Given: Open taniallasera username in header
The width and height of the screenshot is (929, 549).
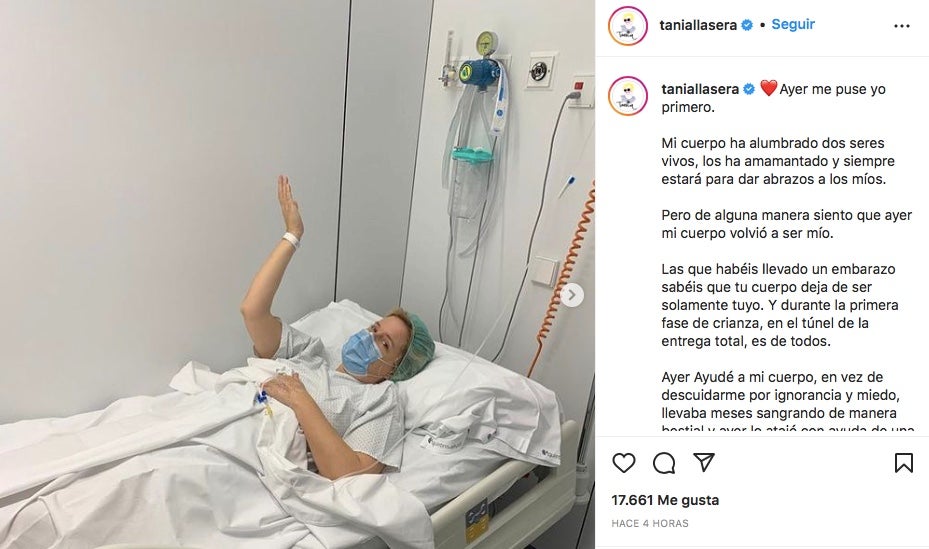Looking at the screenshot, I should (698, 25).
